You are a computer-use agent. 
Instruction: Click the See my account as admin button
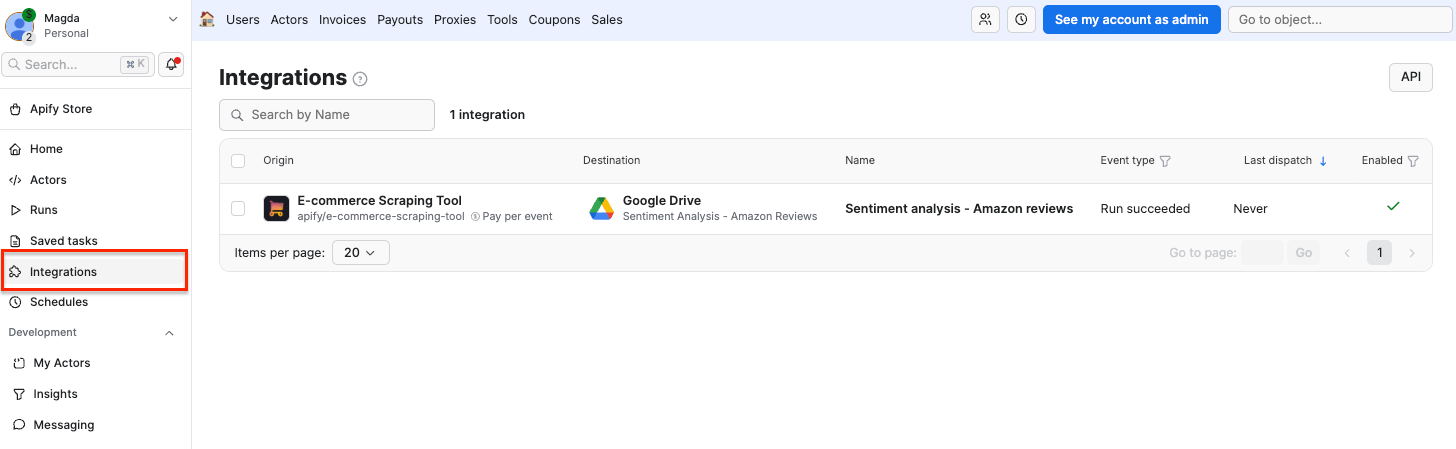pyautogui.click(x=1131, y=19)
